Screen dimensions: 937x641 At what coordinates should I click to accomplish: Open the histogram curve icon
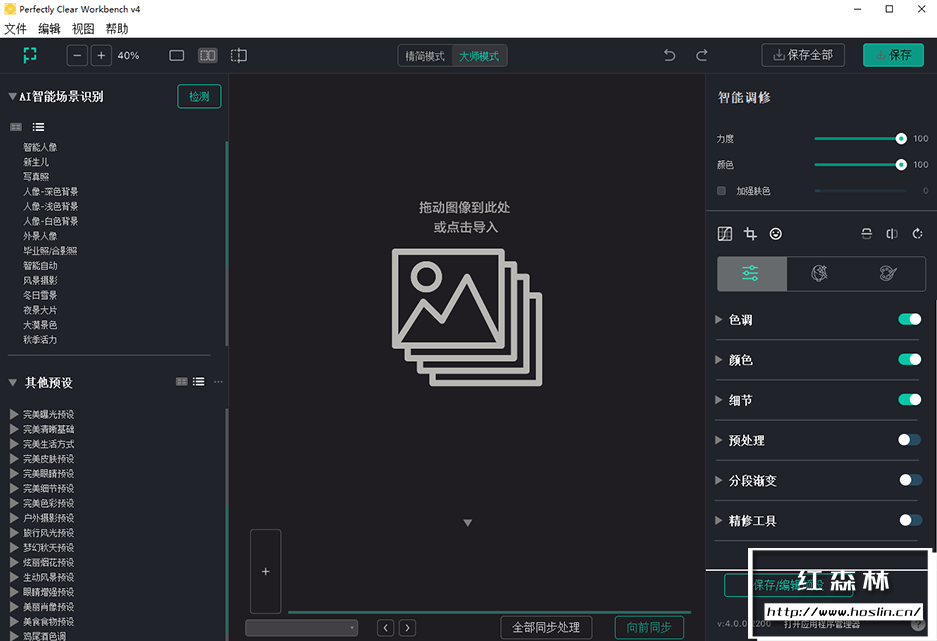tap(725, 234)
